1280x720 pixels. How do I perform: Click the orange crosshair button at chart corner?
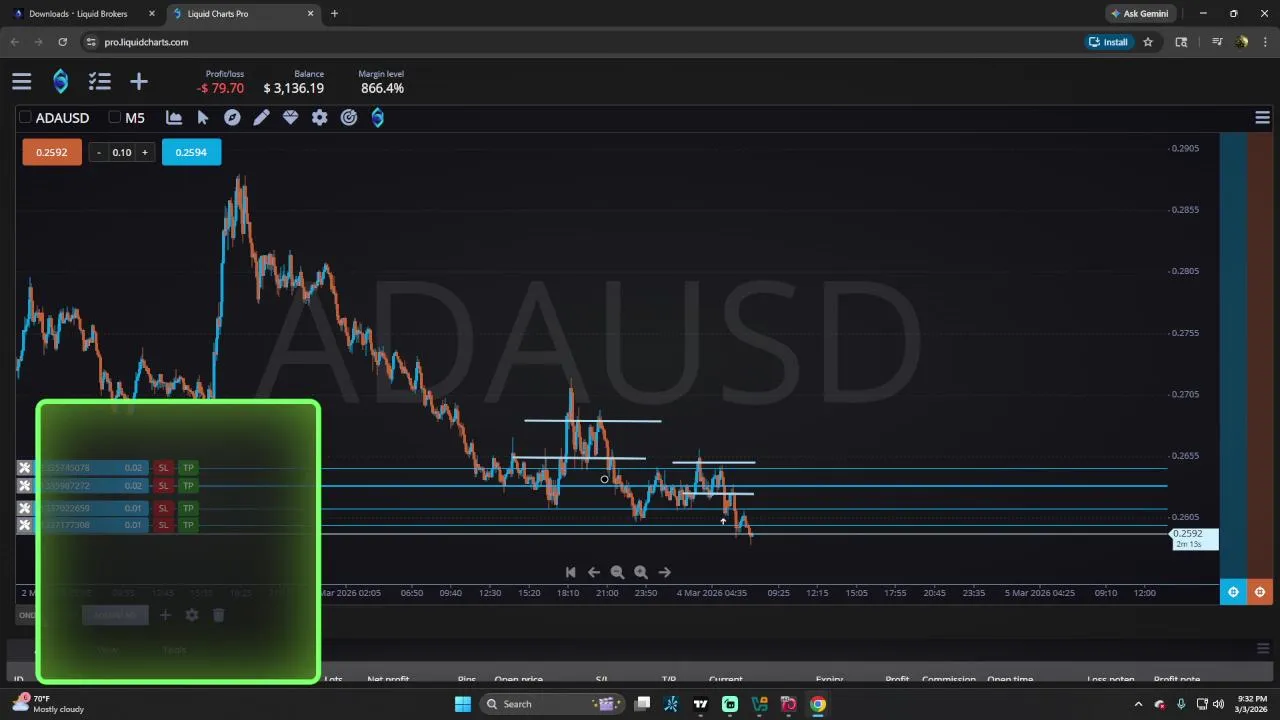[1259, 592]
